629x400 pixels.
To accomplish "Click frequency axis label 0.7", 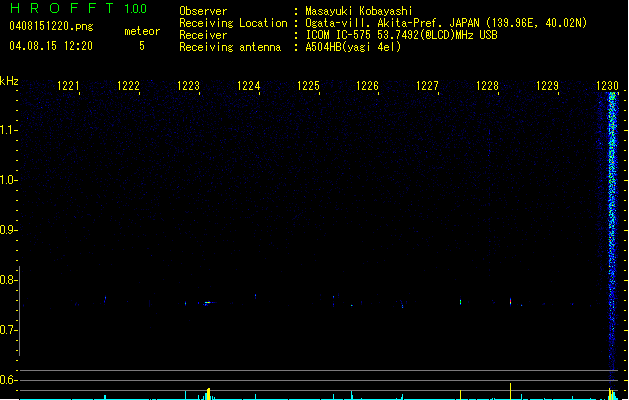I will point(7,330).
